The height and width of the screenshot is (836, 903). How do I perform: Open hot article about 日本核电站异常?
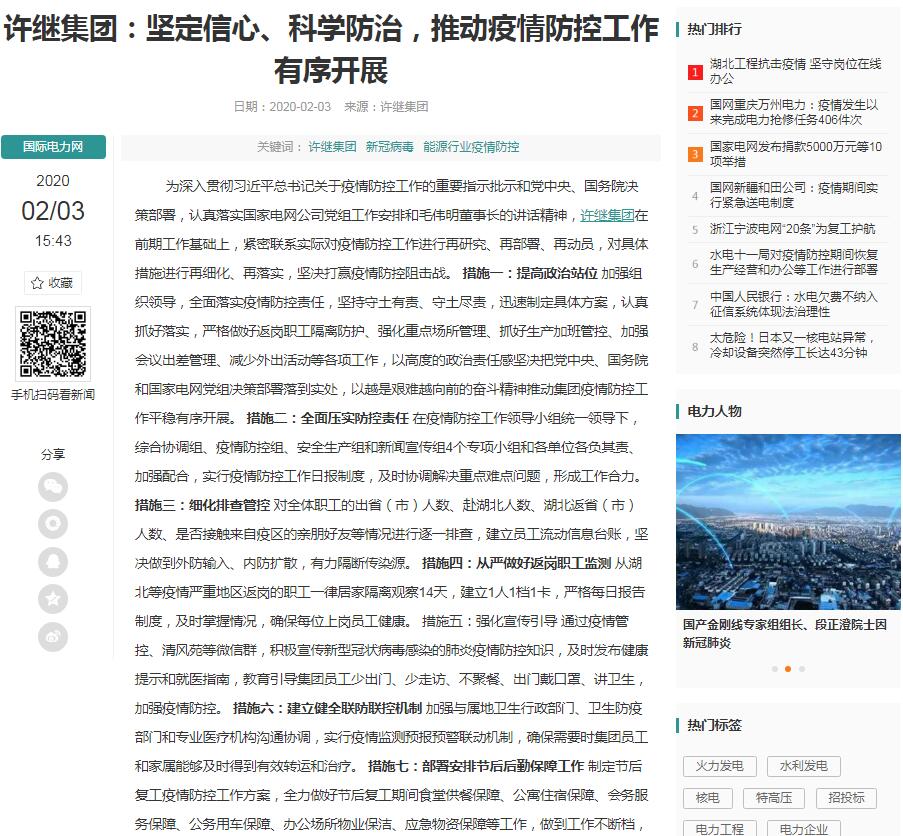pyautogui.click(x=792, y=345)
